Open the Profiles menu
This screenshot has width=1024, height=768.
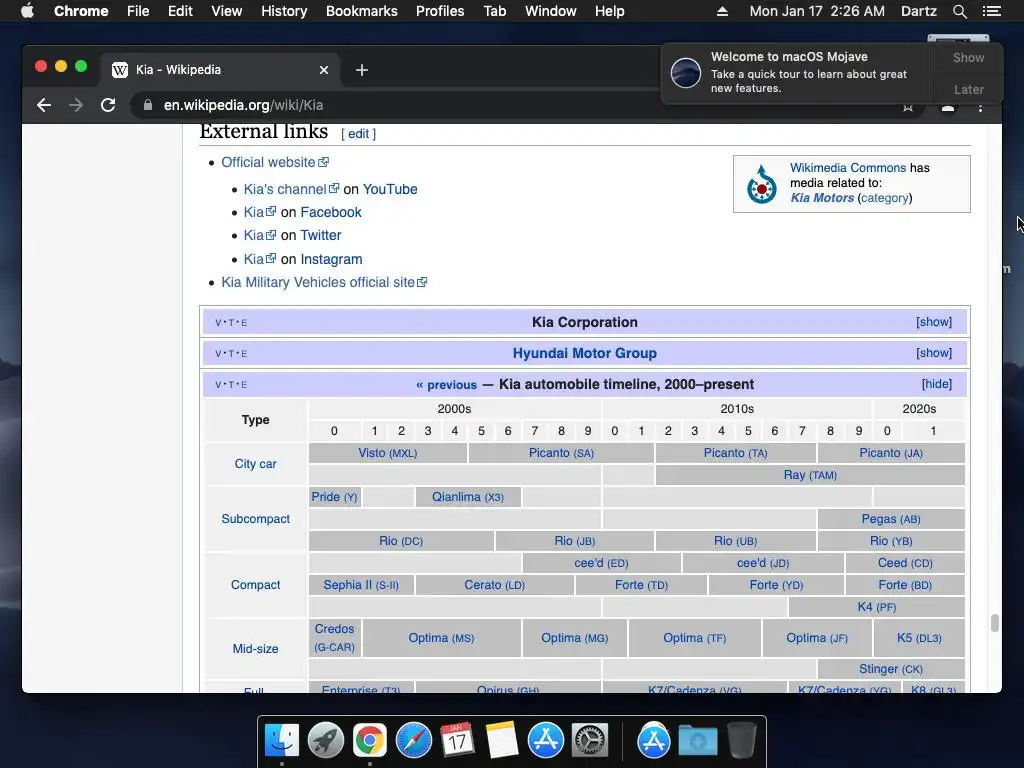point(440,11)
